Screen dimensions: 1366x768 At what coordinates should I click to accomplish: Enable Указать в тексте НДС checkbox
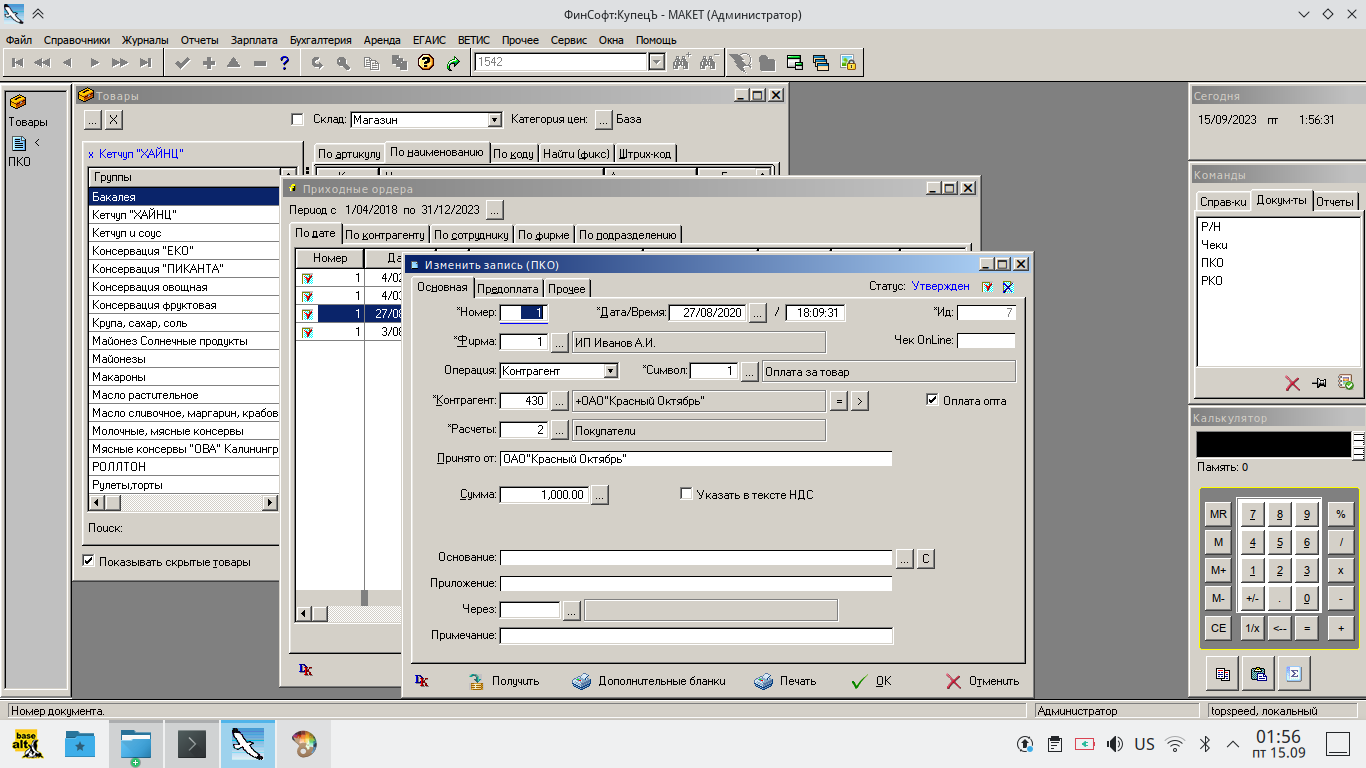click(686, 494)
